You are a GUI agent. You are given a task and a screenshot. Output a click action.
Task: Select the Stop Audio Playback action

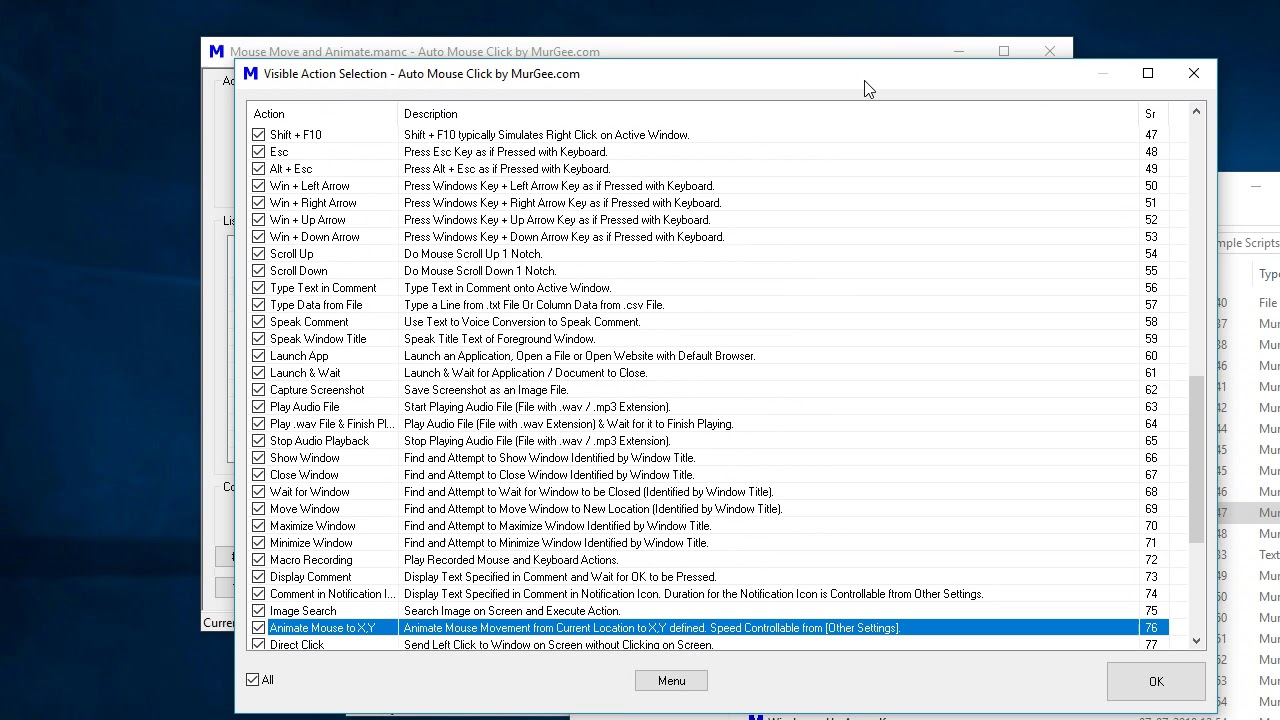(708, 441)
